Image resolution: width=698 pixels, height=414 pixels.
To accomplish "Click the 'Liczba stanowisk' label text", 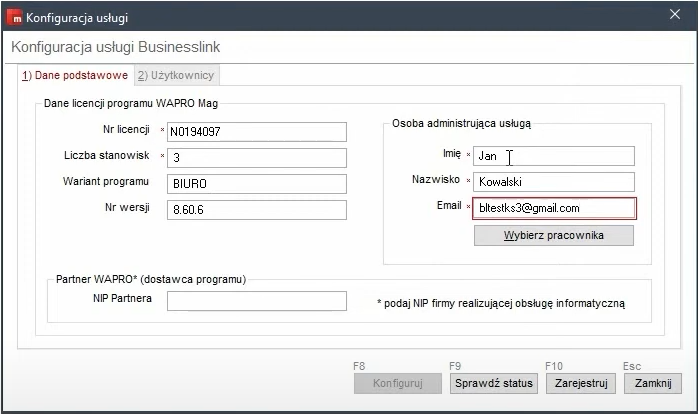I will pos(106,155).
